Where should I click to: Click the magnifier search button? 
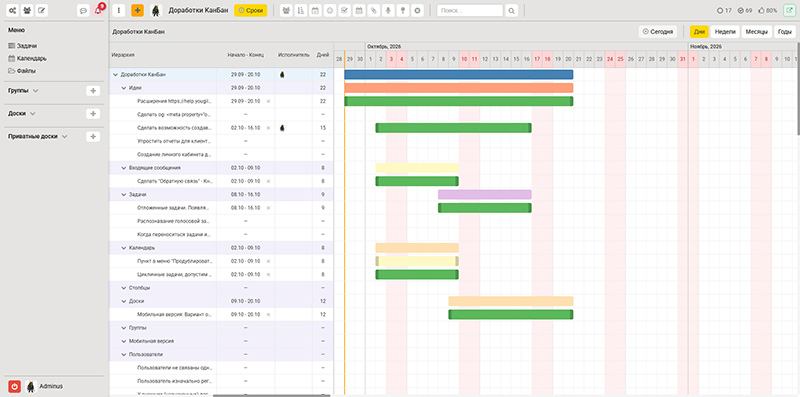pyautogui.click(x=511, y=10)
